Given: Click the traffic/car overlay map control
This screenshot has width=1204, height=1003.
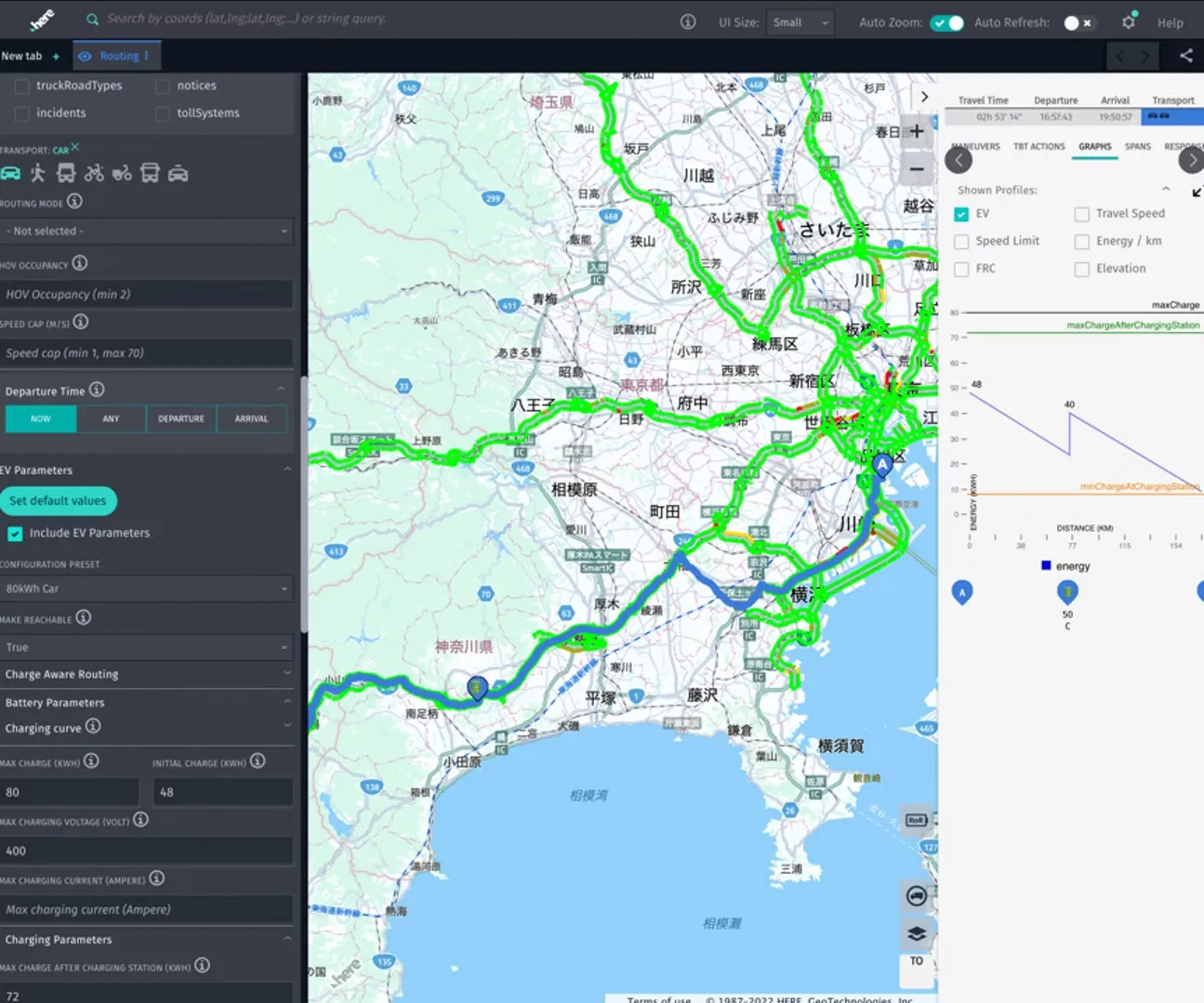Looking at the screenshot, I should [916, 896].
